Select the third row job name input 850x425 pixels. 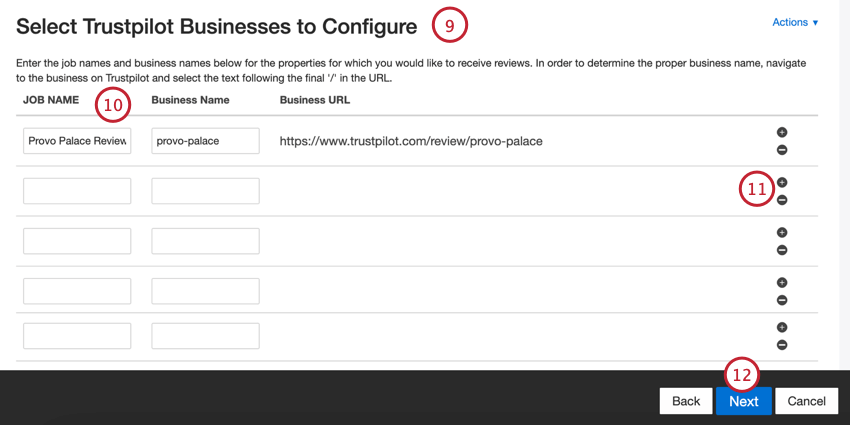tap(77, 241)
